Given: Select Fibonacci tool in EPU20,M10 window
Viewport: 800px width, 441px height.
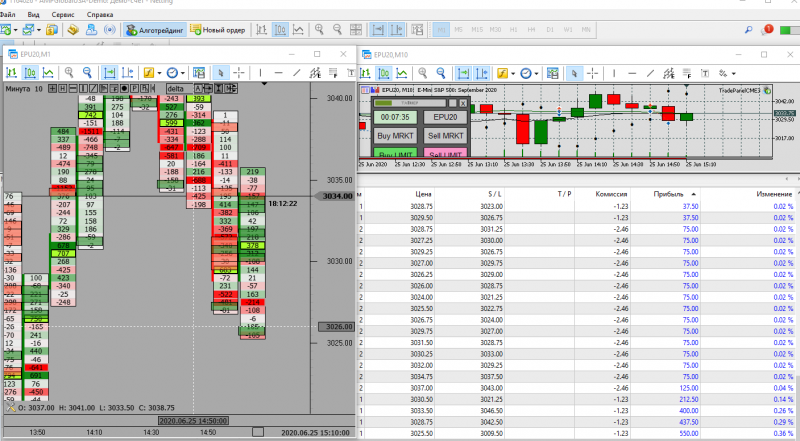Looking at the screenshot, I should point(687,74).
